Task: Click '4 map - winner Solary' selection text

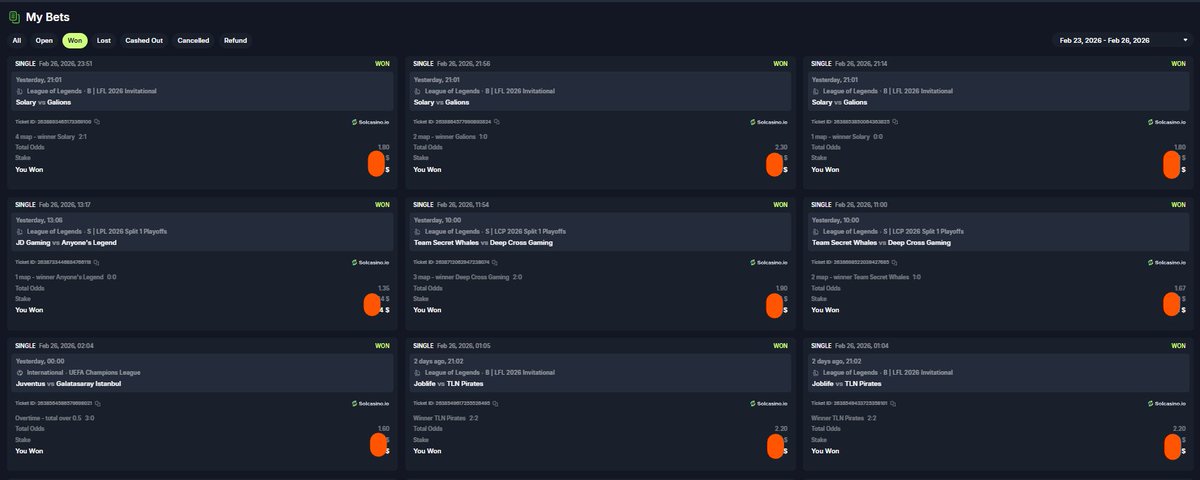Action: pyautogui.click(x=44, y=137)
